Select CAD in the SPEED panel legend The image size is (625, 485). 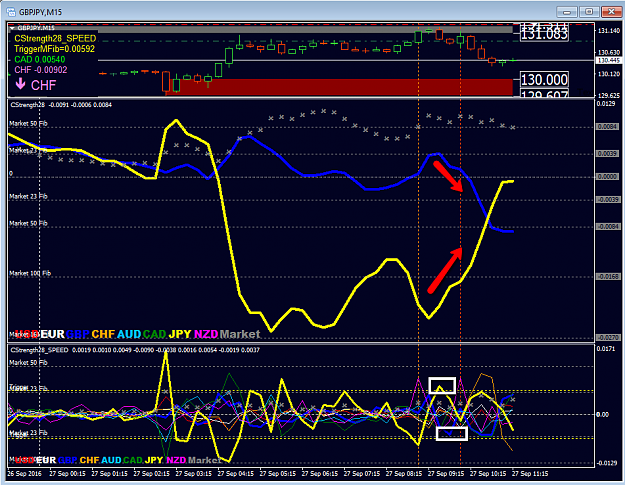click(133, 460)
